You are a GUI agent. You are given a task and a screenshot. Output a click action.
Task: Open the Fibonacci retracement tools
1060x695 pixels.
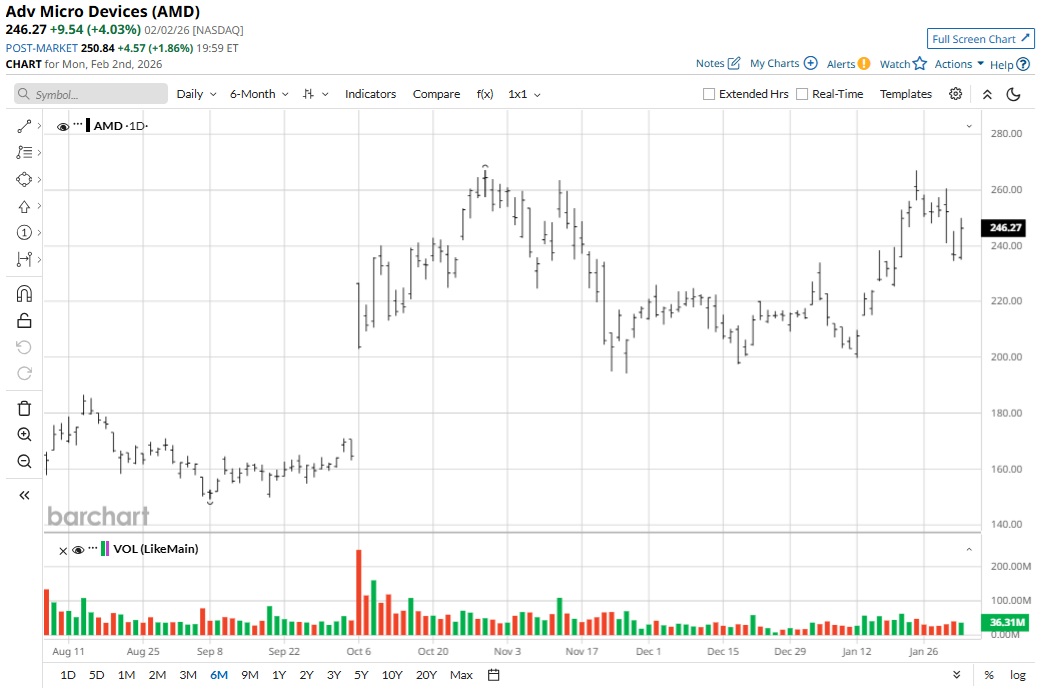pos(24,153)
